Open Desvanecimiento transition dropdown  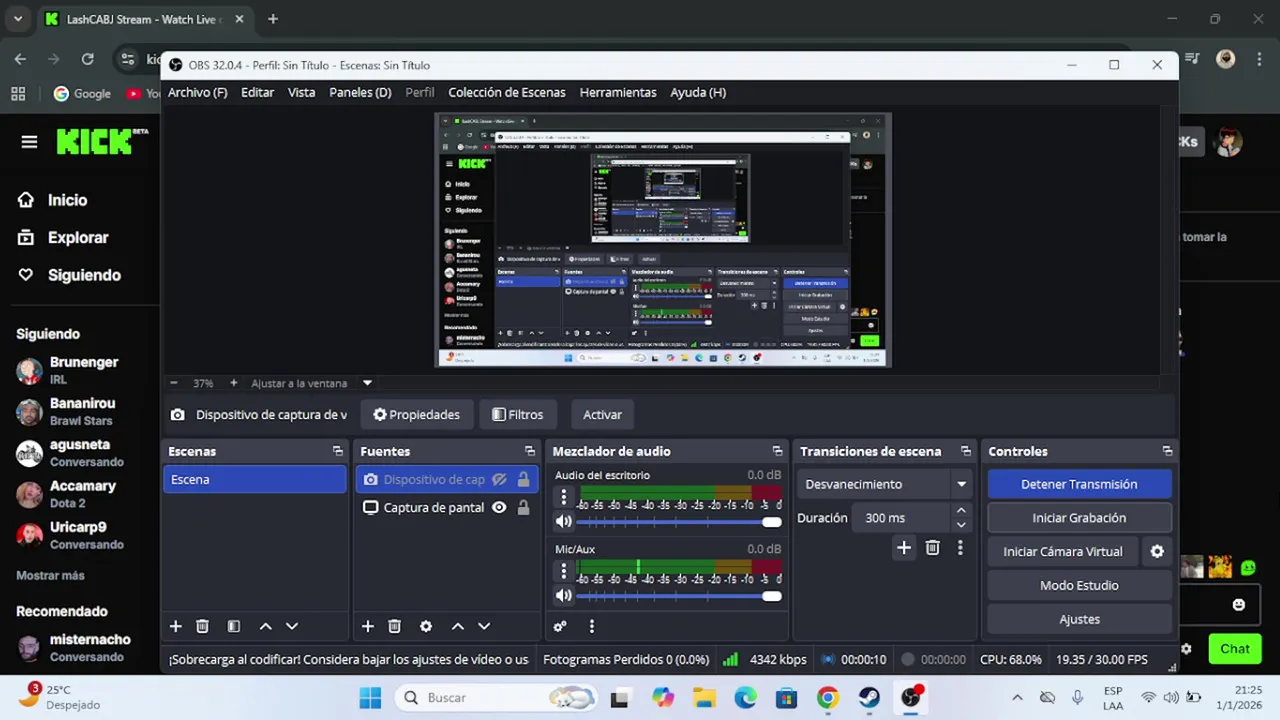pyautogui.click(x=886, y=484)
